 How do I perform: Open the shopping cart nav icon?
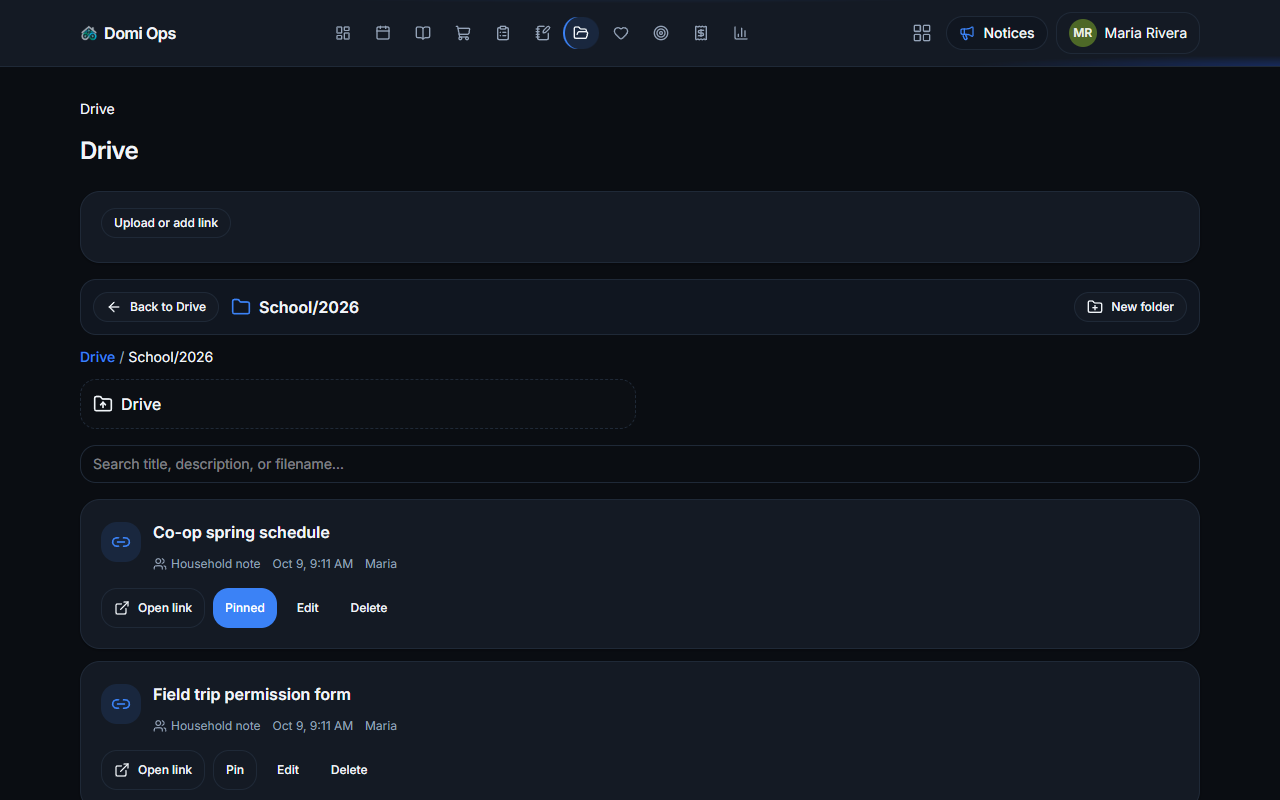pos(463,33)
